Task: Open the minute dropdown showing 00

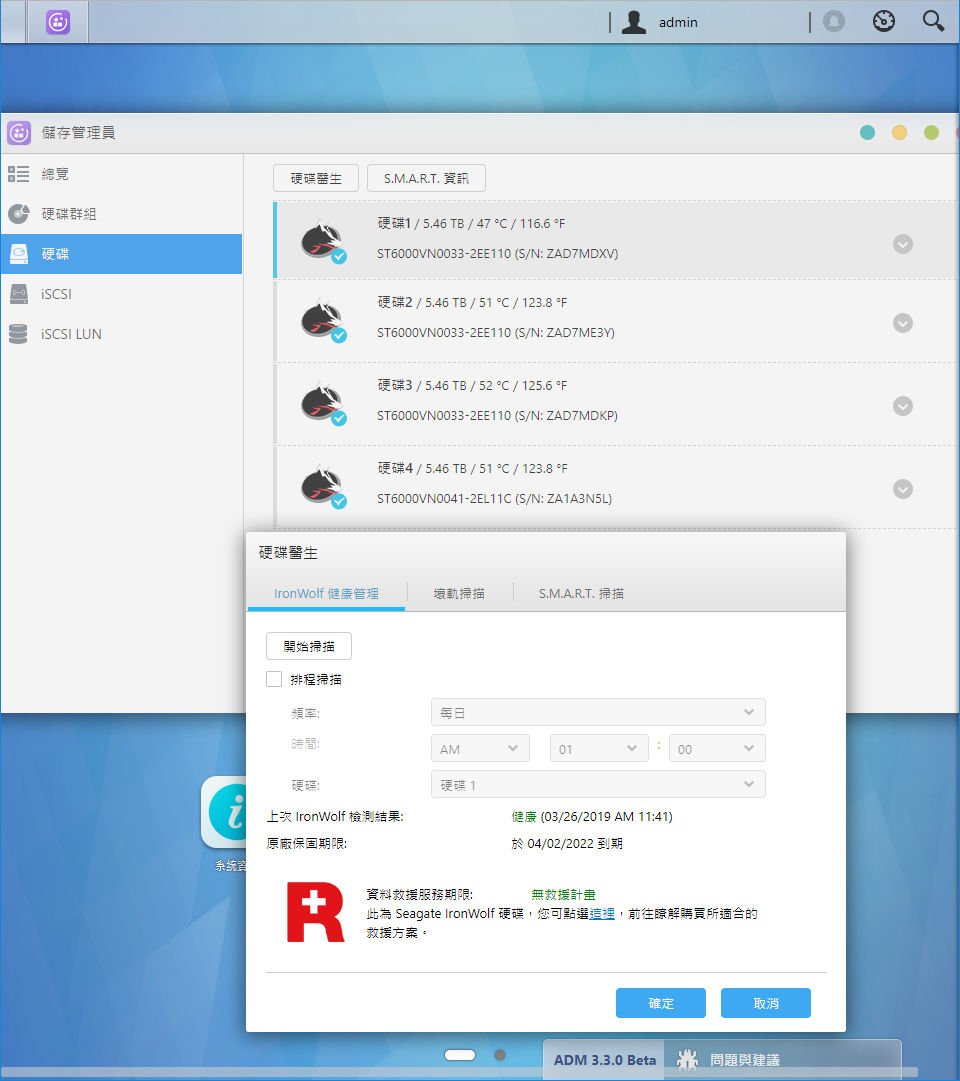Action: point(717,749)
